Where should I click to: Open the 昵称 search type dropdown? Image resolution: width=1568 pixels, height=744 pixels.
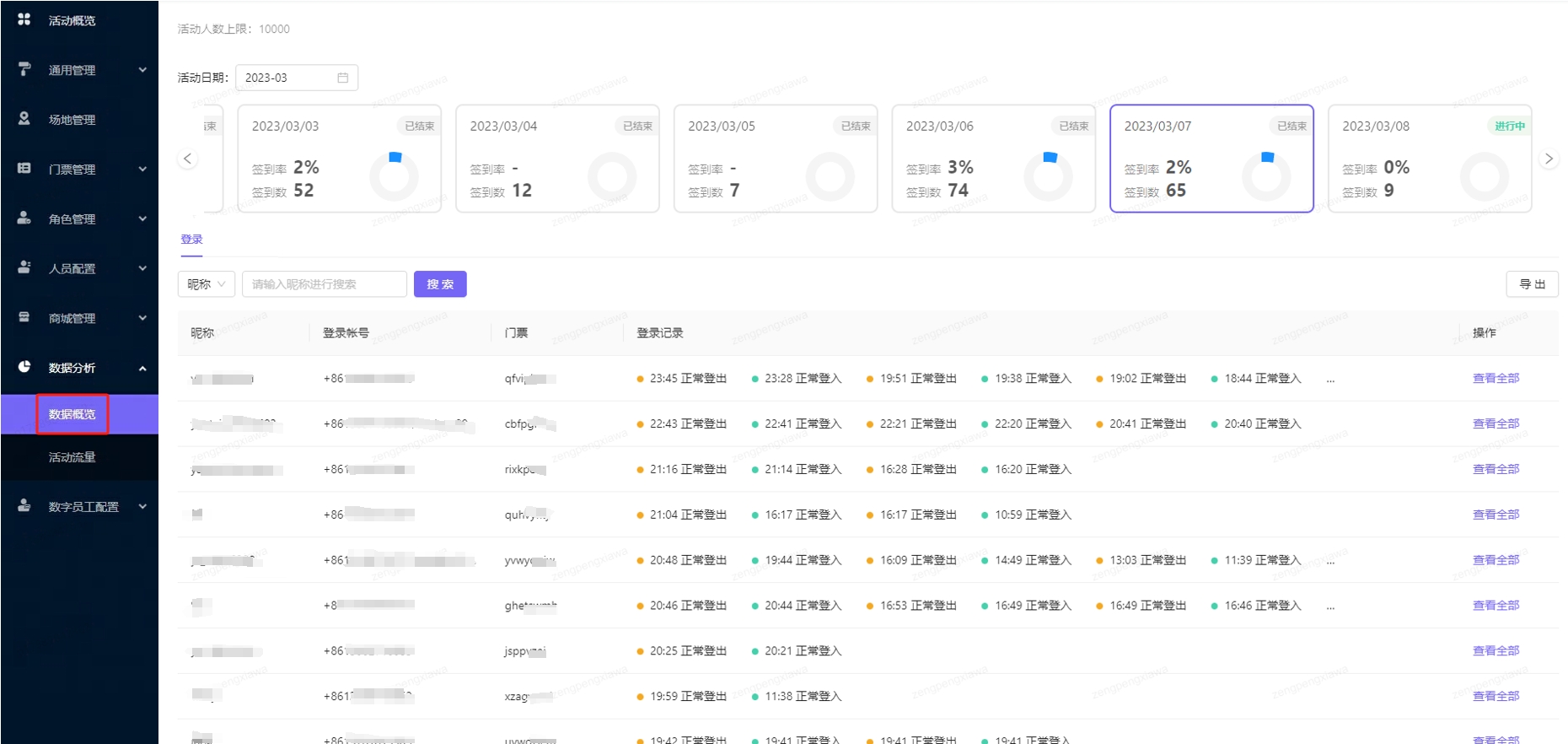[x=207, y=284]
